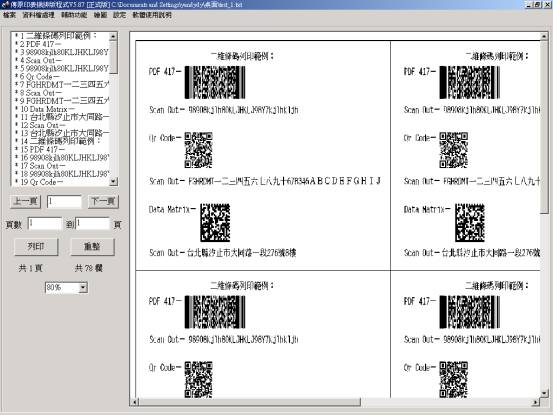Select list row 2 PDF 417
Image resolution: width=553 pixels, height=415 pixels.
click(61, 44)
